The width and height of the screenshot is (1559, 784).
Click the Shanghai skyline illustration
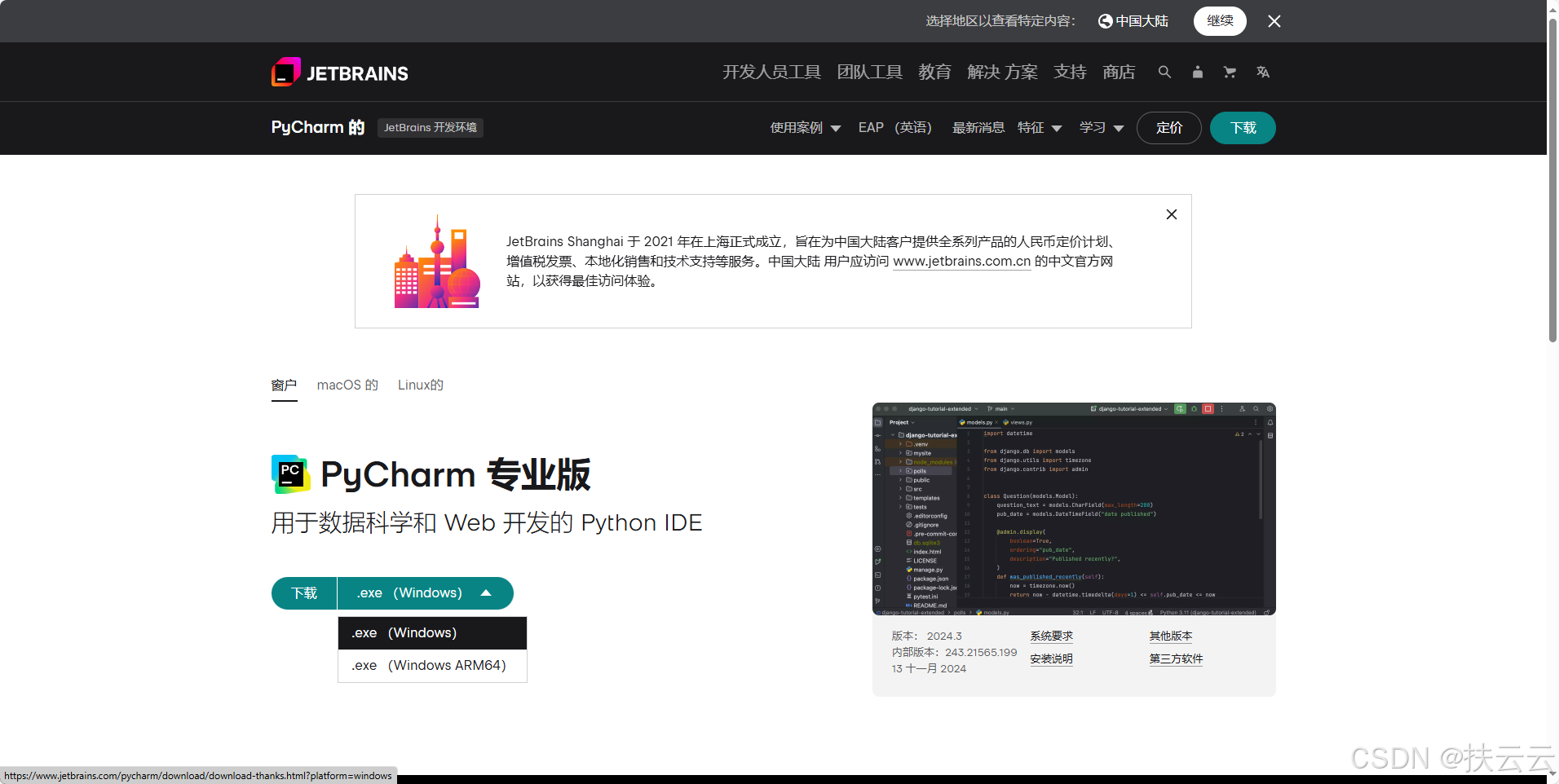point(437,262)
